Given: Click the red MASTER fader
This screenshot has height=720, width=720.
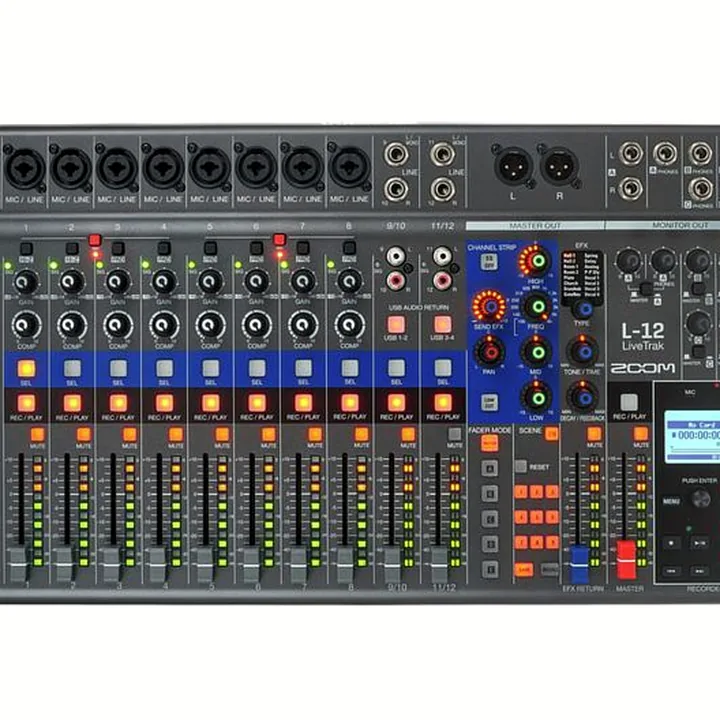Looking at the screenshot, I should [626, 560].
